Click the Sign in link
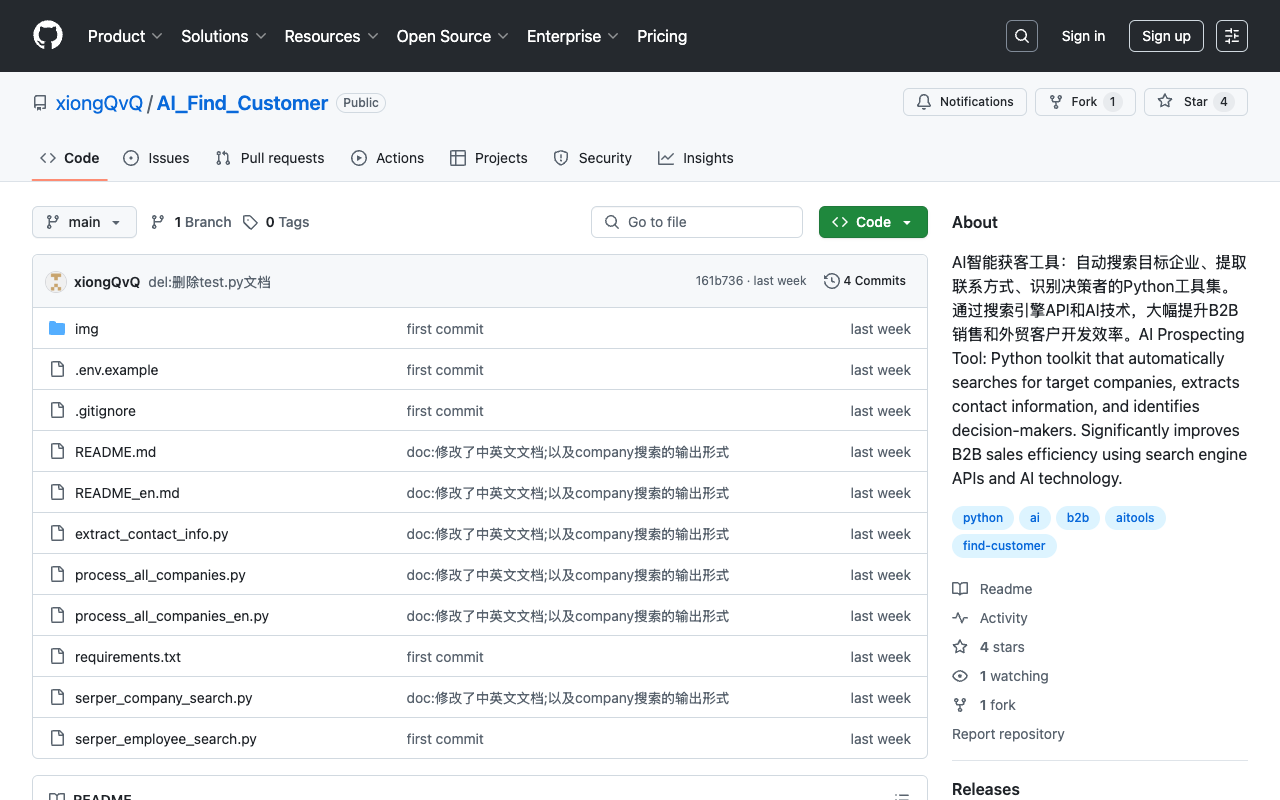Screen dimensions: 1280x800 tap(1083, 36)
